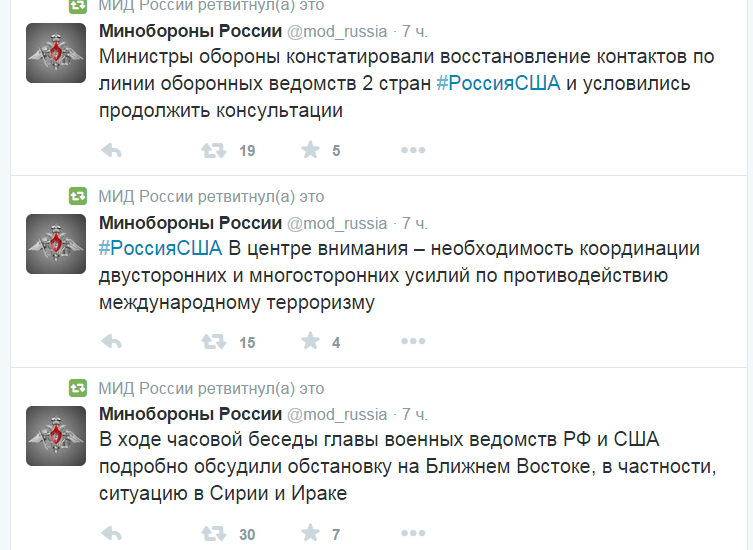This screenshot has width=753, height=550.
Task: Reply to tweet about restoring defense contacts
Action: (x=112, y=151)
